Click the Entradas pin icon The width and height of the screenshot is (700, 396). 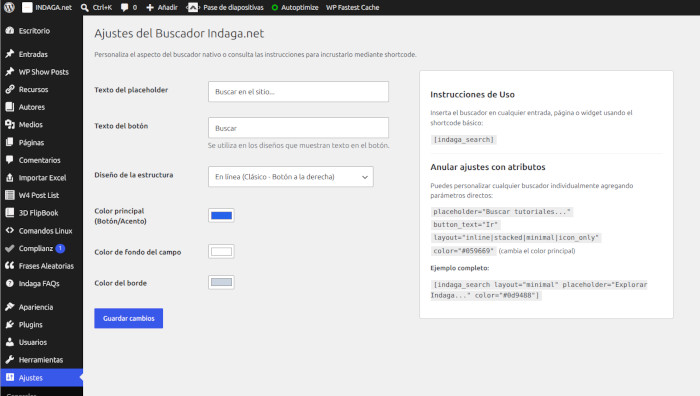pos(10,54)
